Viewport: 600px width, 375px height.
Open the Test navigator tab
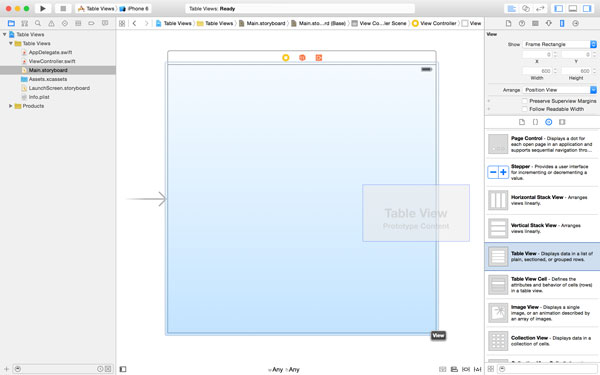(x=65, y=23)
